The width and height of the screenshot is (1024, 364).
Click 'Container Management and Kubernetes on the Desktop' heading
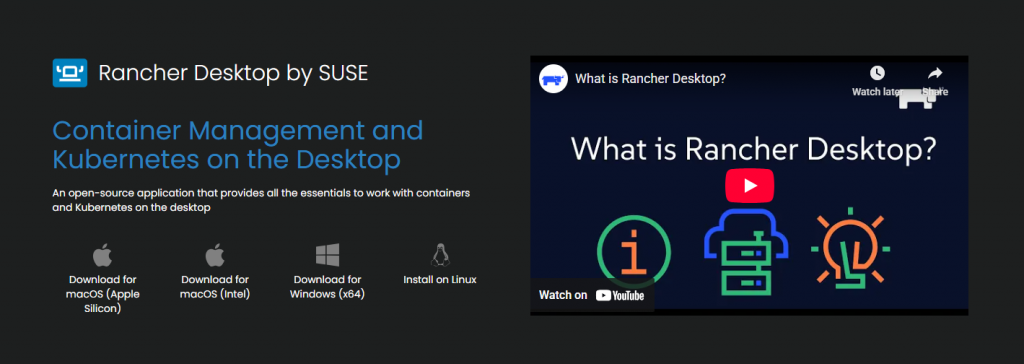tap(238, 144)
